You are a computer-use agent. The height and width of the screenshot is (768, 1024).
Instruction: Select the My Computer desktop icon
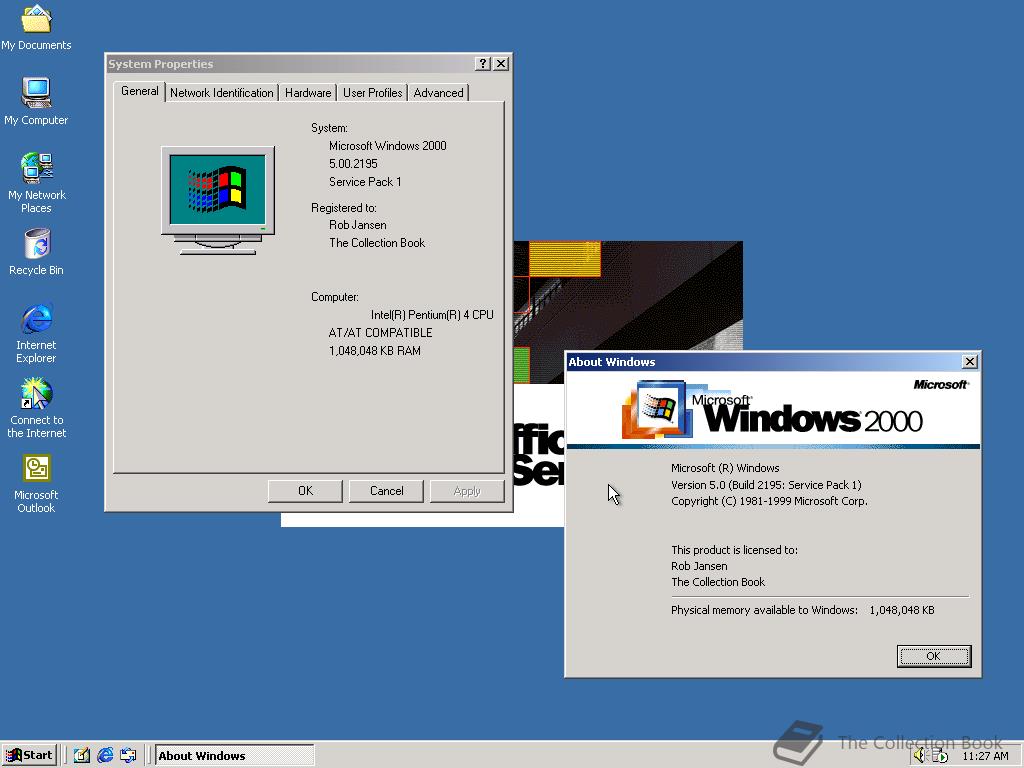tap(36, 101)
